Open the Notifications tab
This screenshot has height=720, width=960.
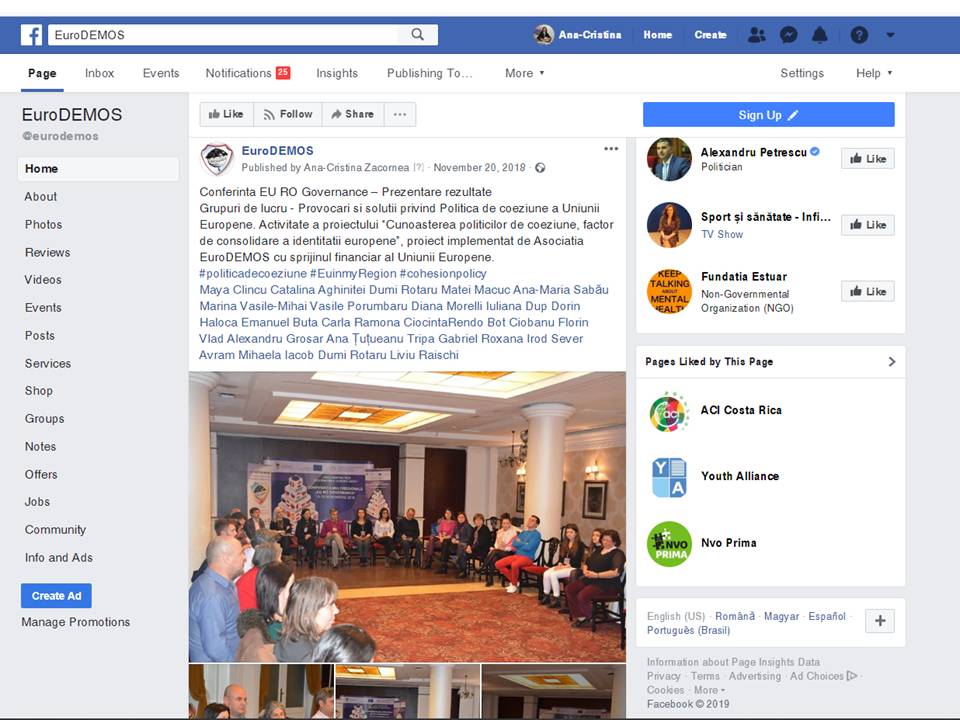click(247, 73)
